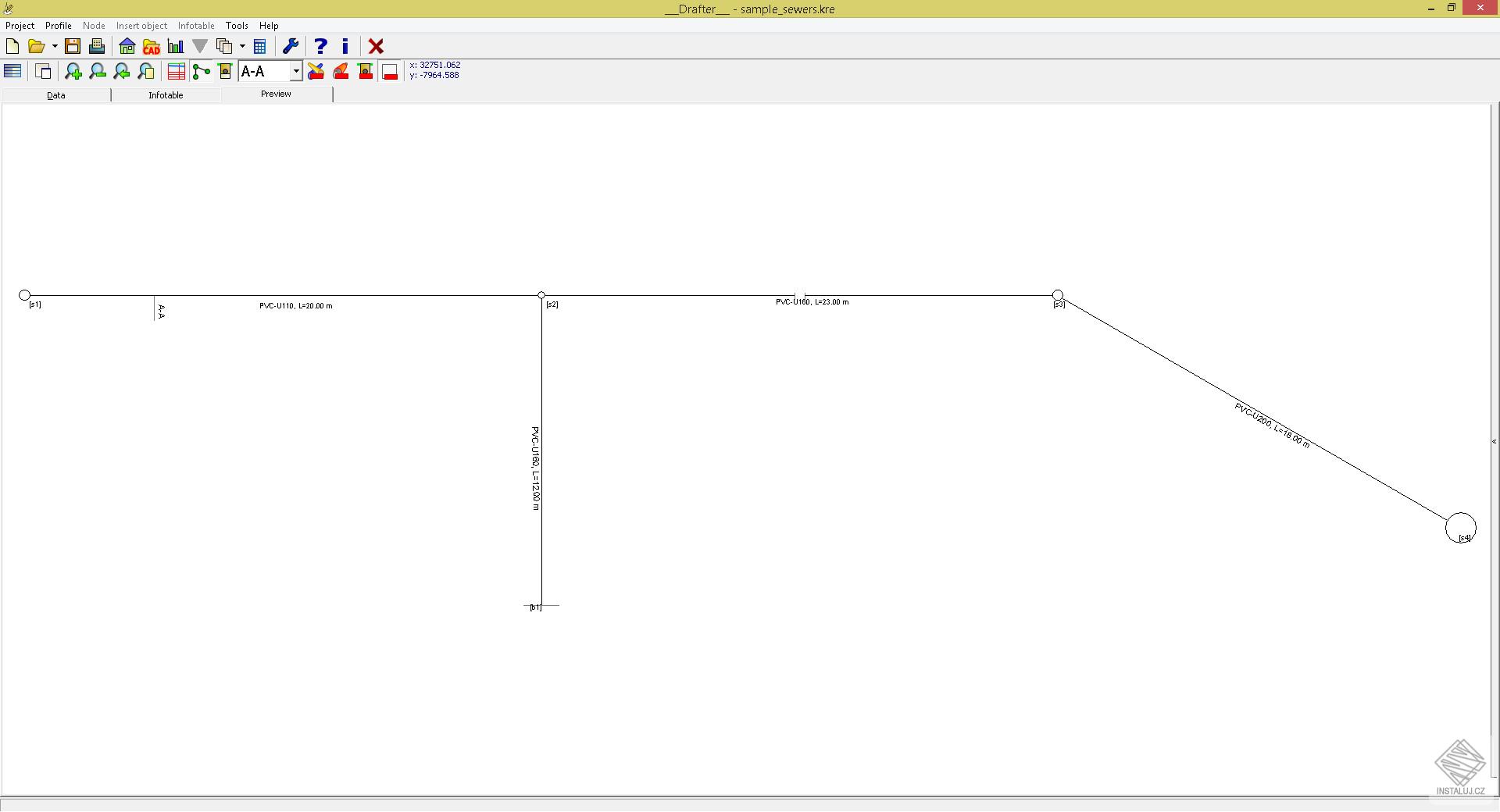Save the project with floppy disk icon
Viewport: 1500px width, 812px height.
coord(73,46)
